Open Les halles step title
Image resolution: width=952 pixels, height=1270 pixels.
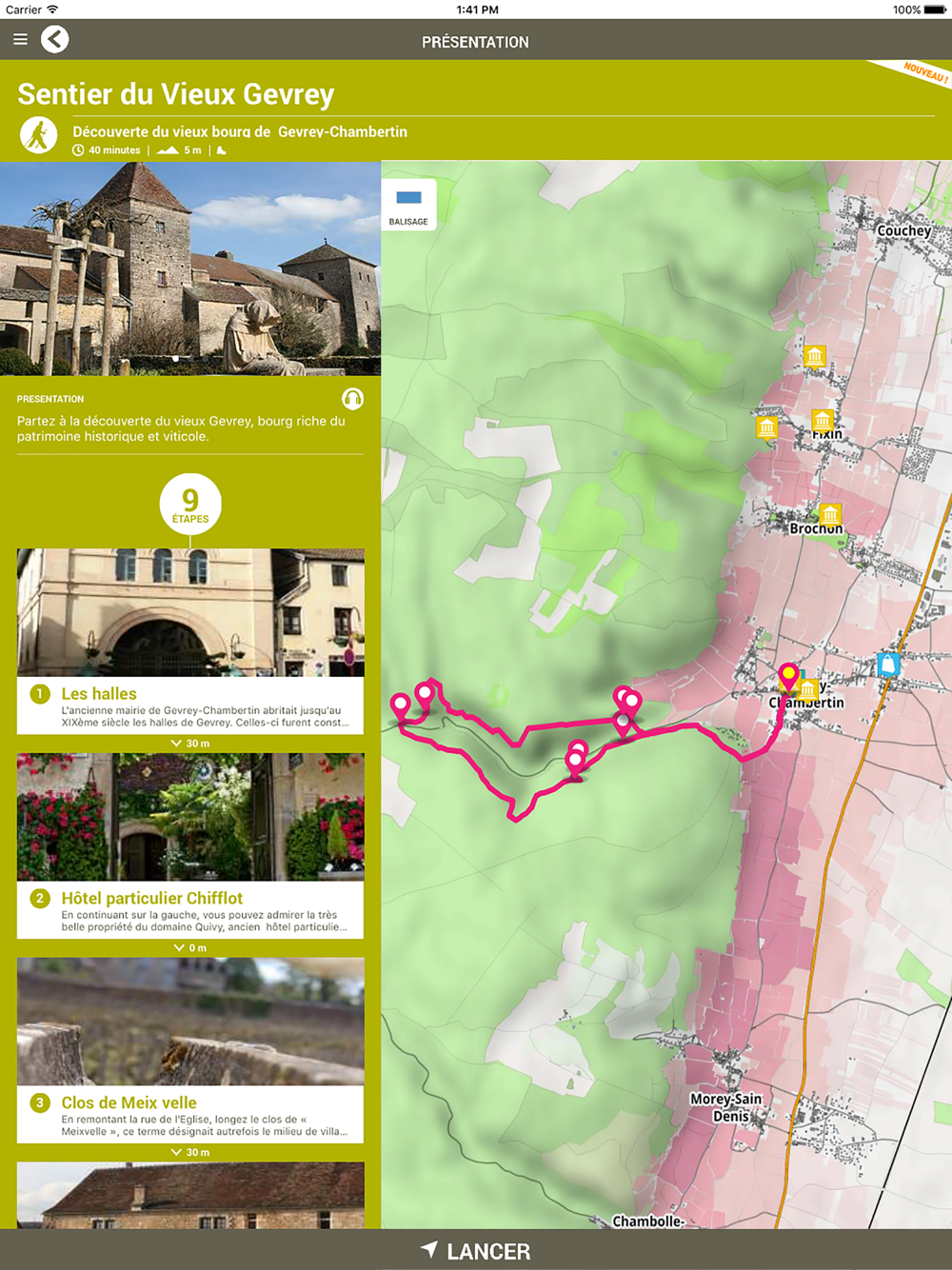tap(99, 694)
